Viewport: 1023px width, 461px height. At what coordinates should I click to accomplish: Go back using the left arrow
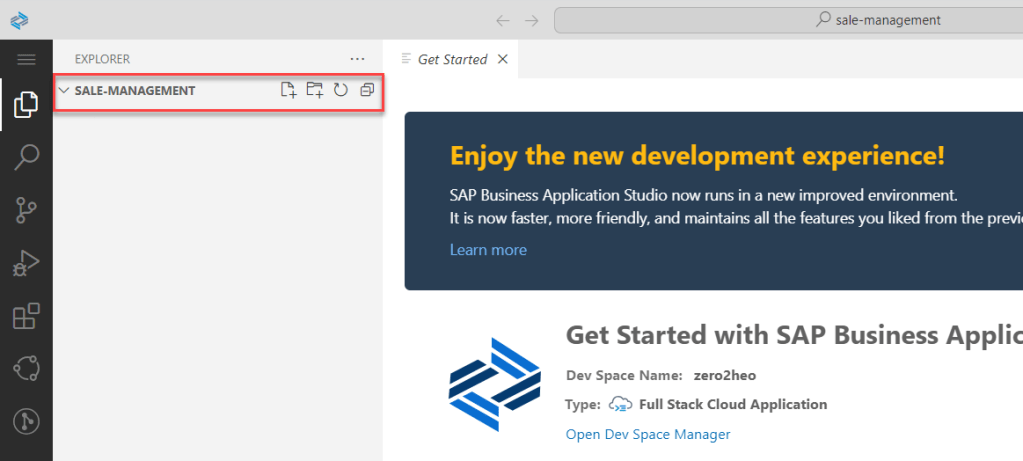coord(503,20)
